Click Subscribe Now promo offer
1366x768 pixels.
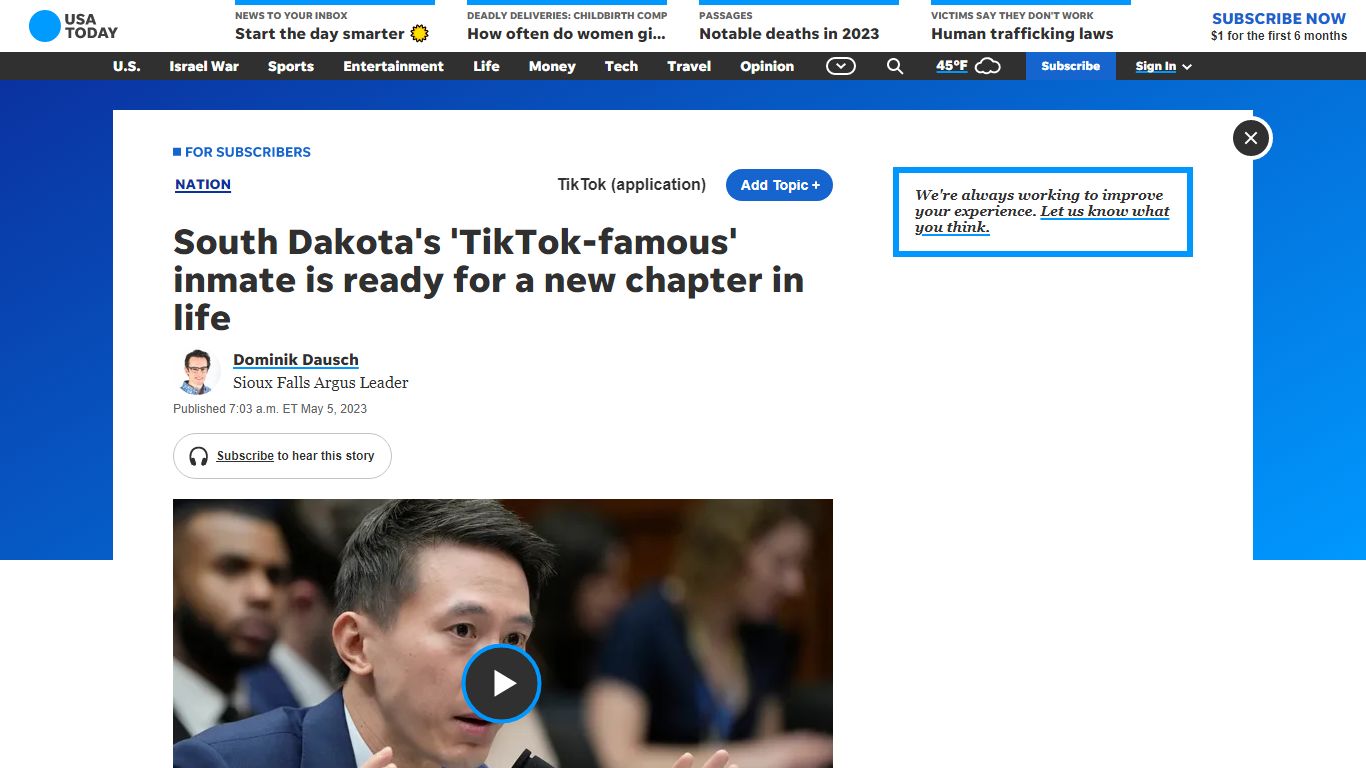pyautogui.click(x=1279, y=26)
